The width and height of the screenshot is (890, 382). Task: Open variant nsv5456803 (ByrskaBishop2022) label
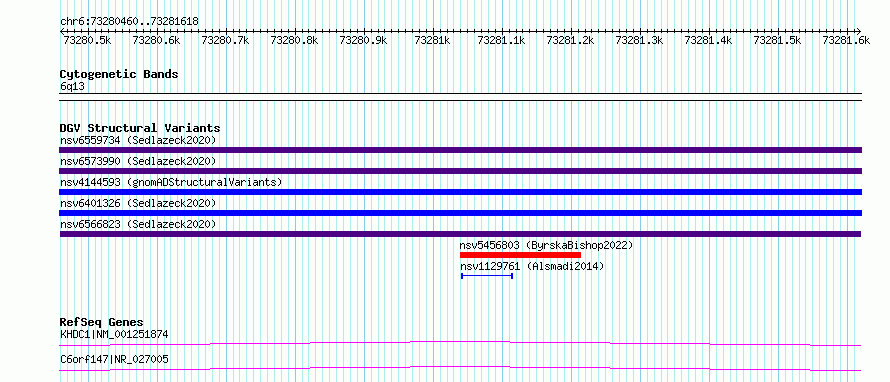pos(546,245)
